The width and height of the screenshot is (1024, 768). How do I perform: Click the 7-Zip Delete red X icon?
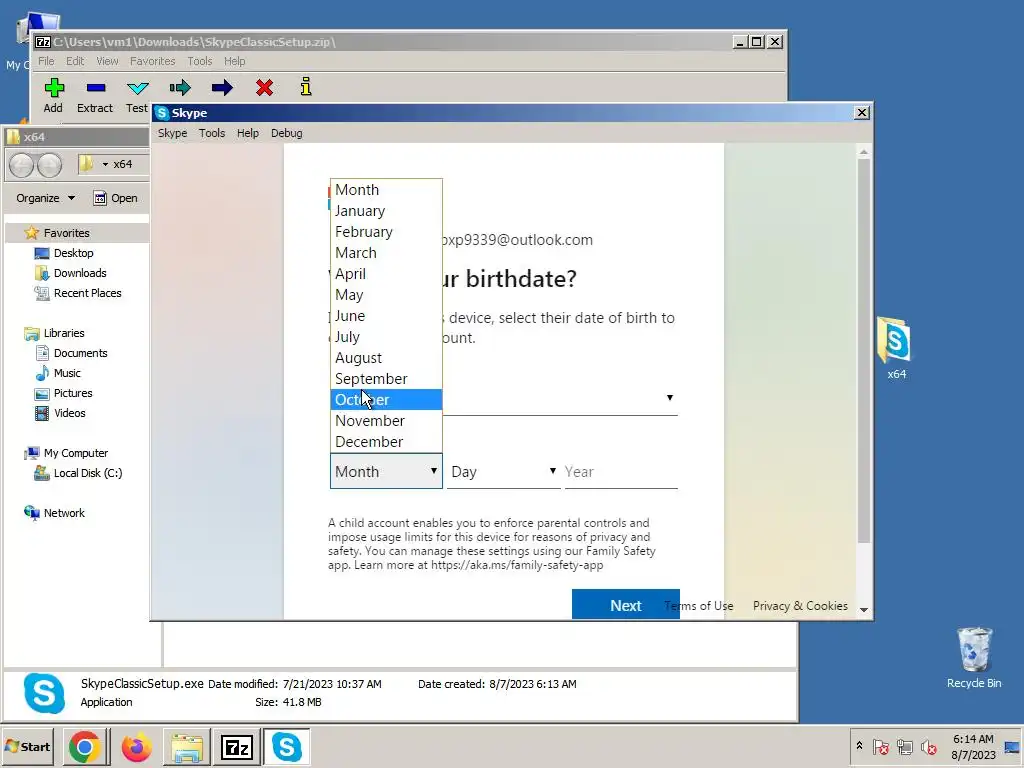(x=264, y=88)
